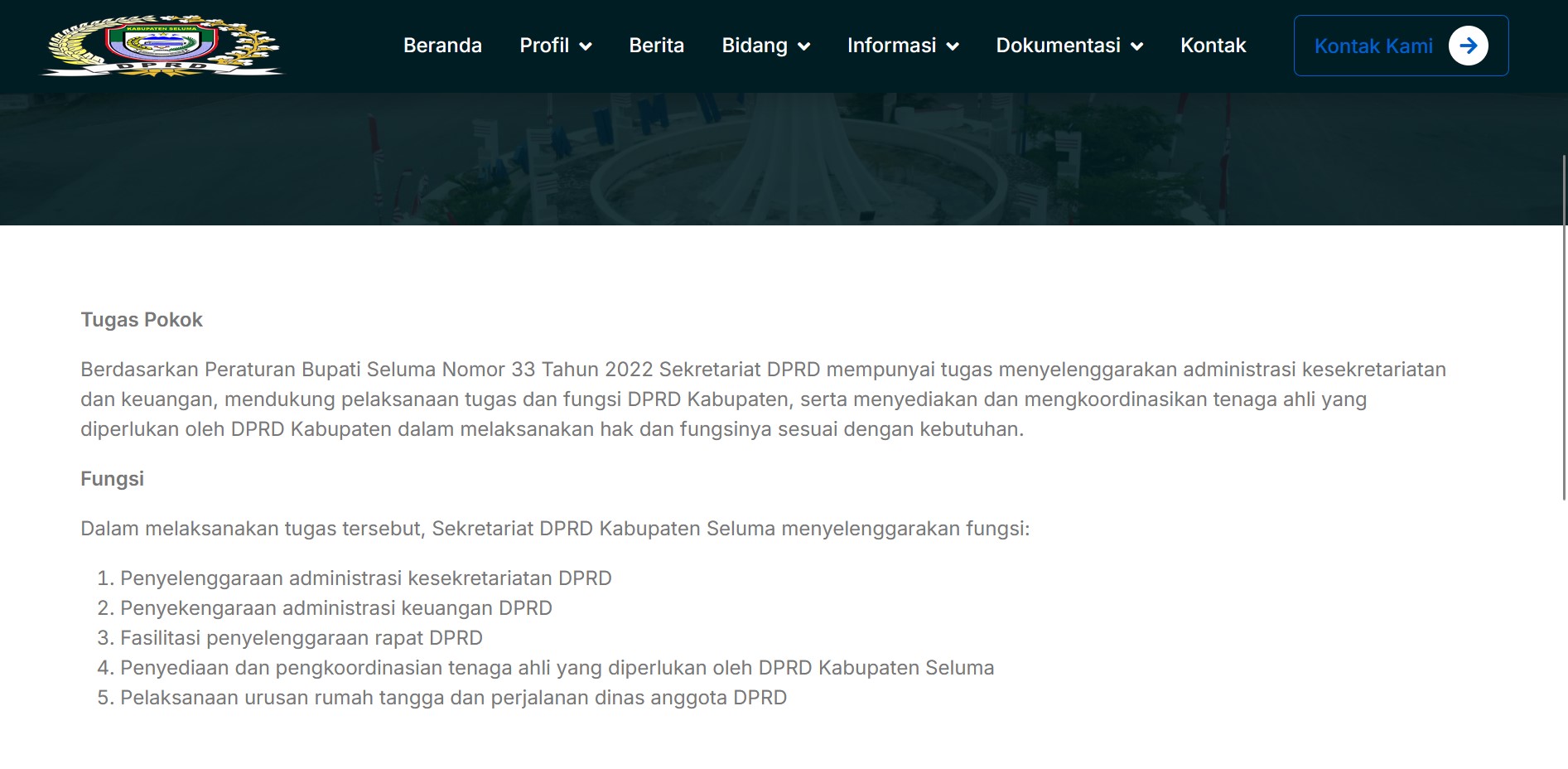Click the Tugas Pokok heading
The width and height of the screenshot is (1568, 769).
point(142,320)
